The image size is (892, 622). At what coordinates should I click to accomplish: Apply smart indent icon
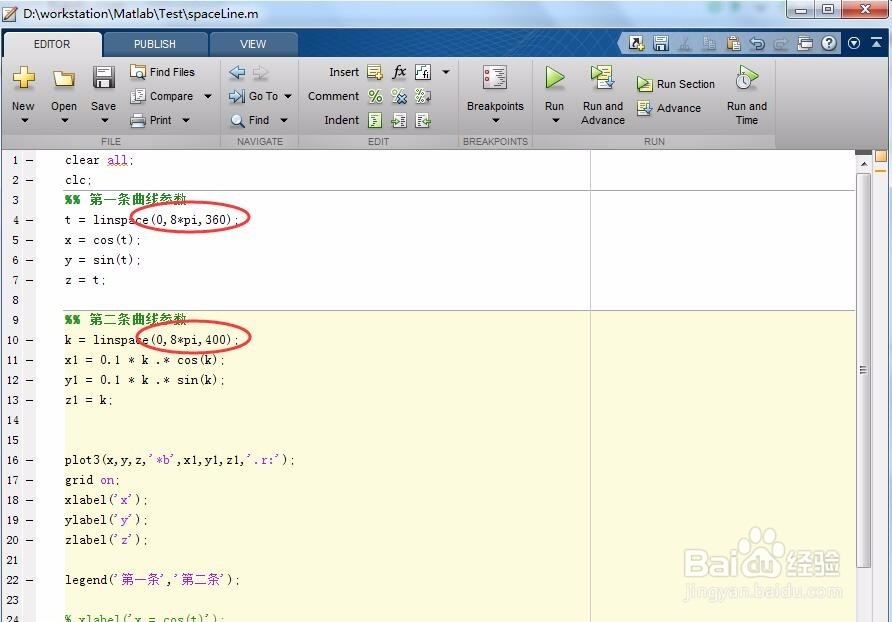(x=374, y=120)
